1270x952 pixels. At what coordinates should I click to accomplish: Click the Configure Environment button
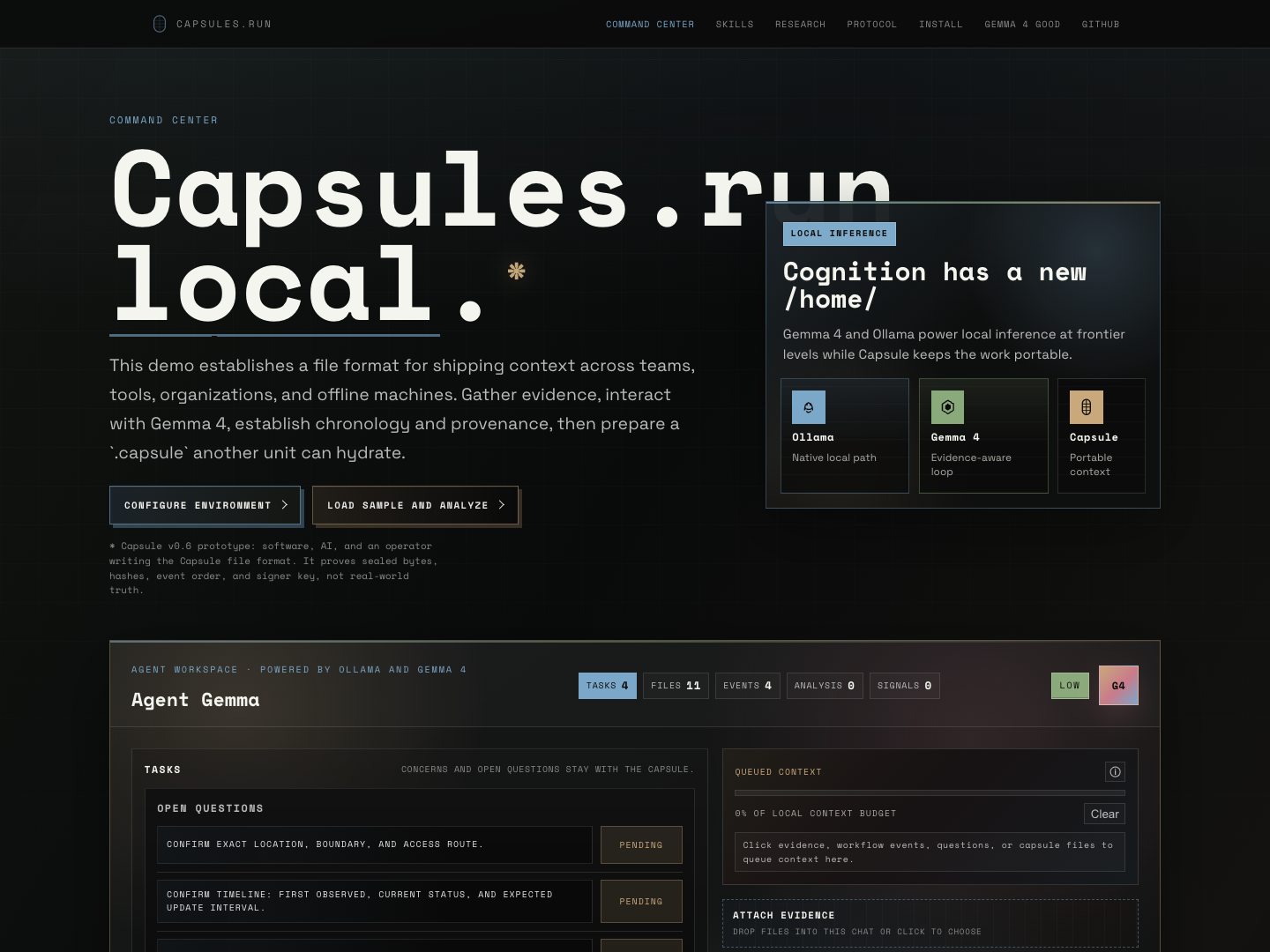coord(205,505)
